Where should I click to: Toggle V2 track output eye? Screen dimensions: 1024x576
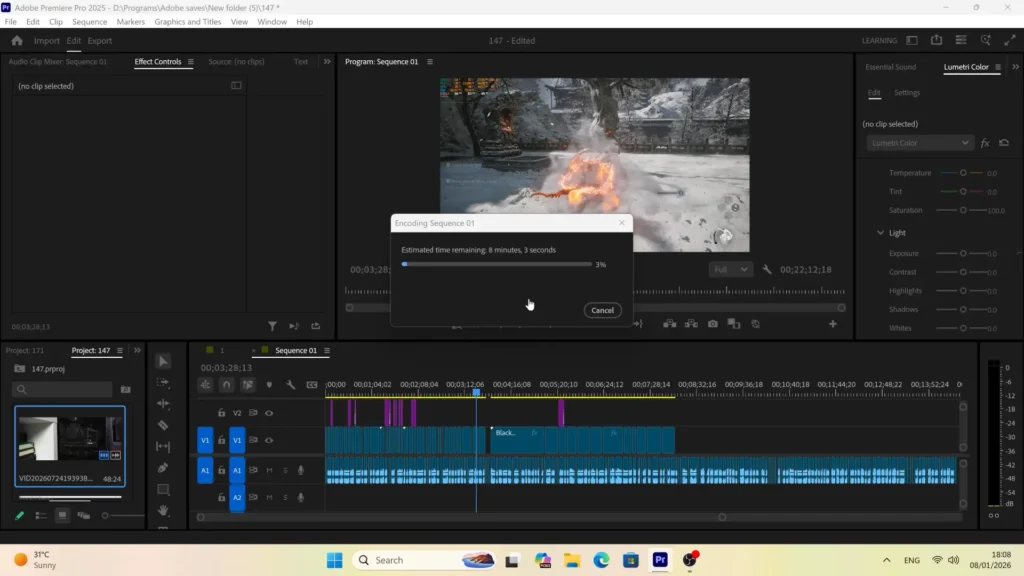(269, 413)
